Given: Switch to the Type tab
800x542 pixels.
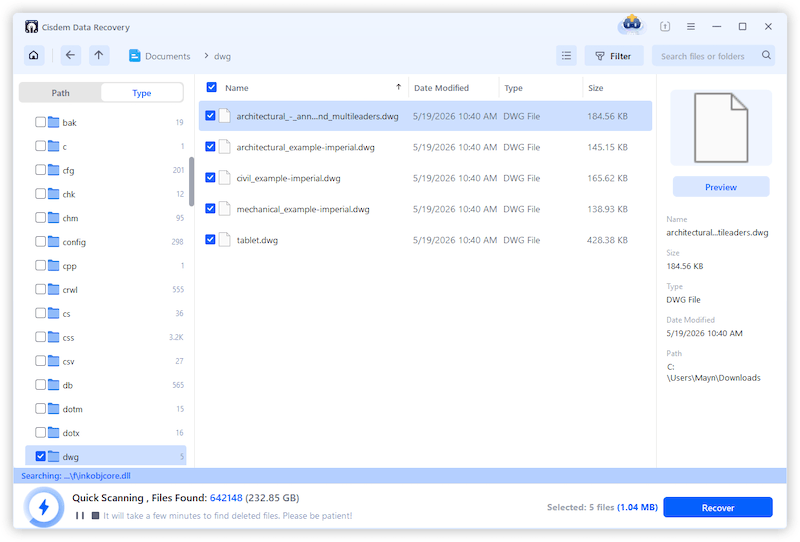Looking at the screenshot, I should pos(142,93).
